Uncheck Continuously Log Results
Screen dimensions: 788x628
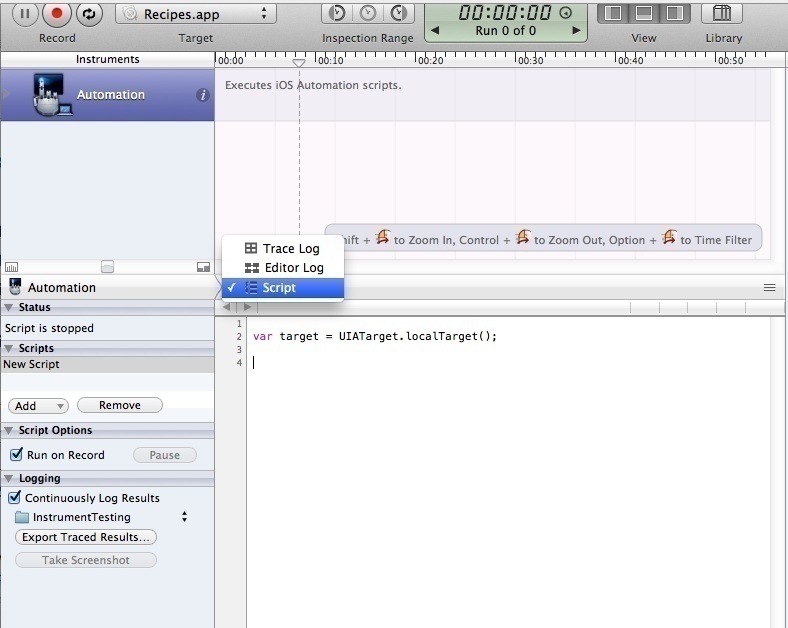click(15, 497)
